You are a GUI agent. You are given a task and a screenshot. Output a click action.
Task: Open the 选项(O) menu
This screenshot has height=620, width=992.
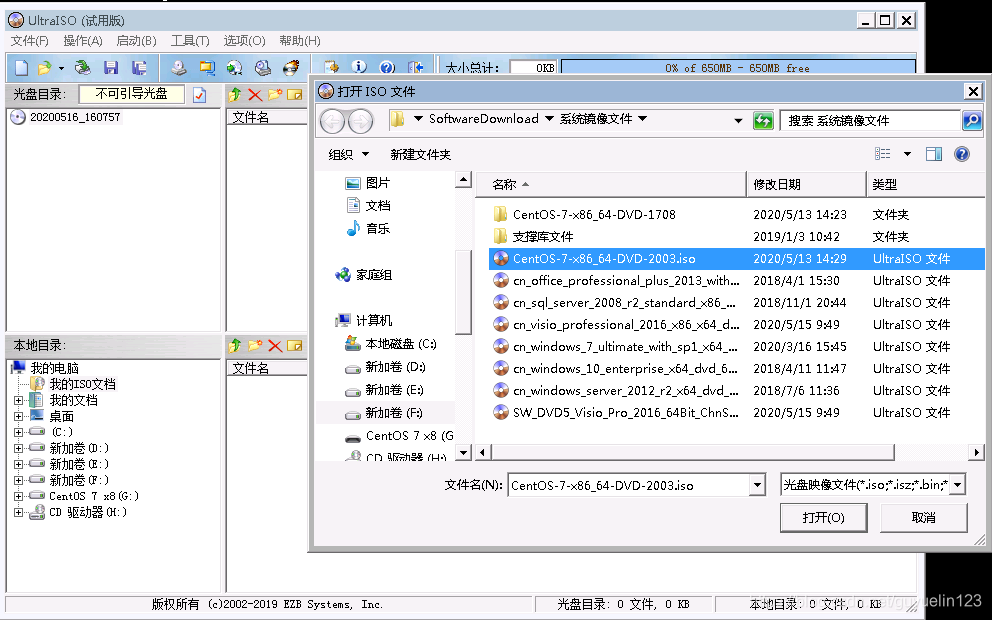coord(244,40)
